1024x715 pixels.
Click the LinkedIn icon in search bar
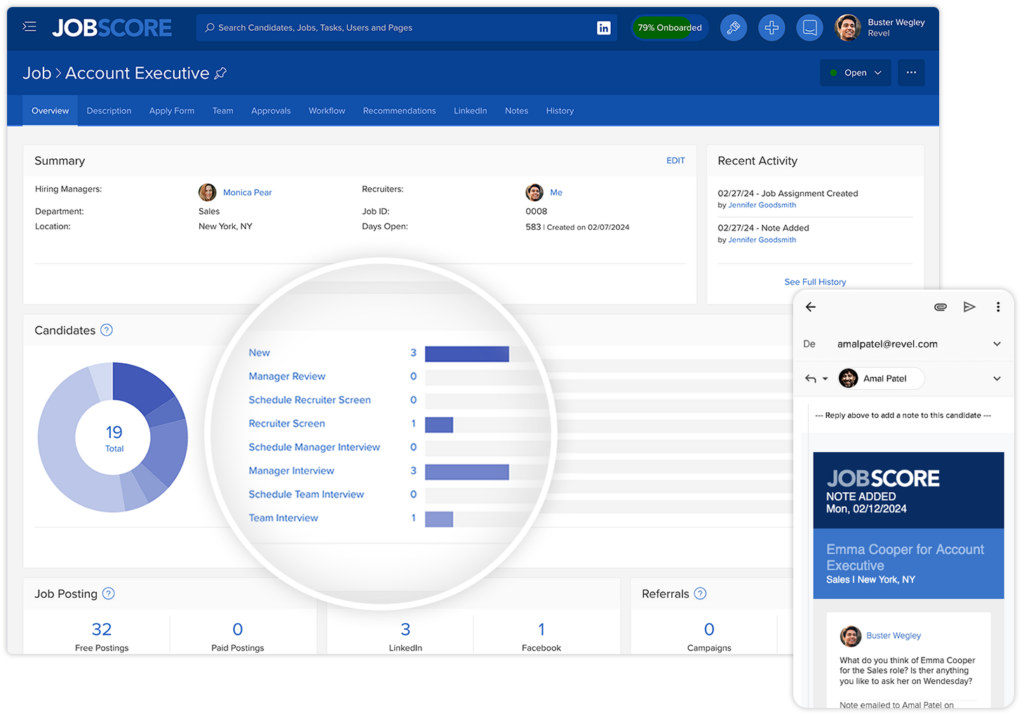[604, 28]
